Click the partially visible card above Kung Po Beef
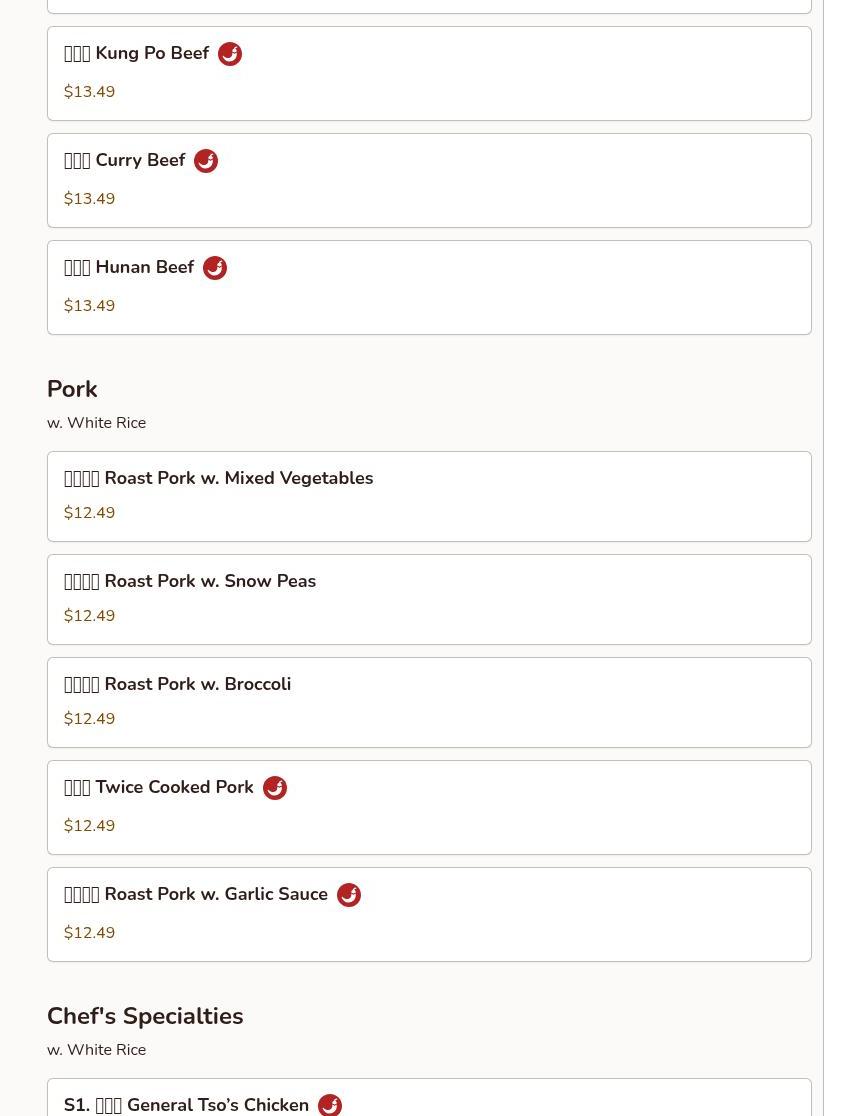The width and height of the screenshot is (844, 1116). click(429, 6)
